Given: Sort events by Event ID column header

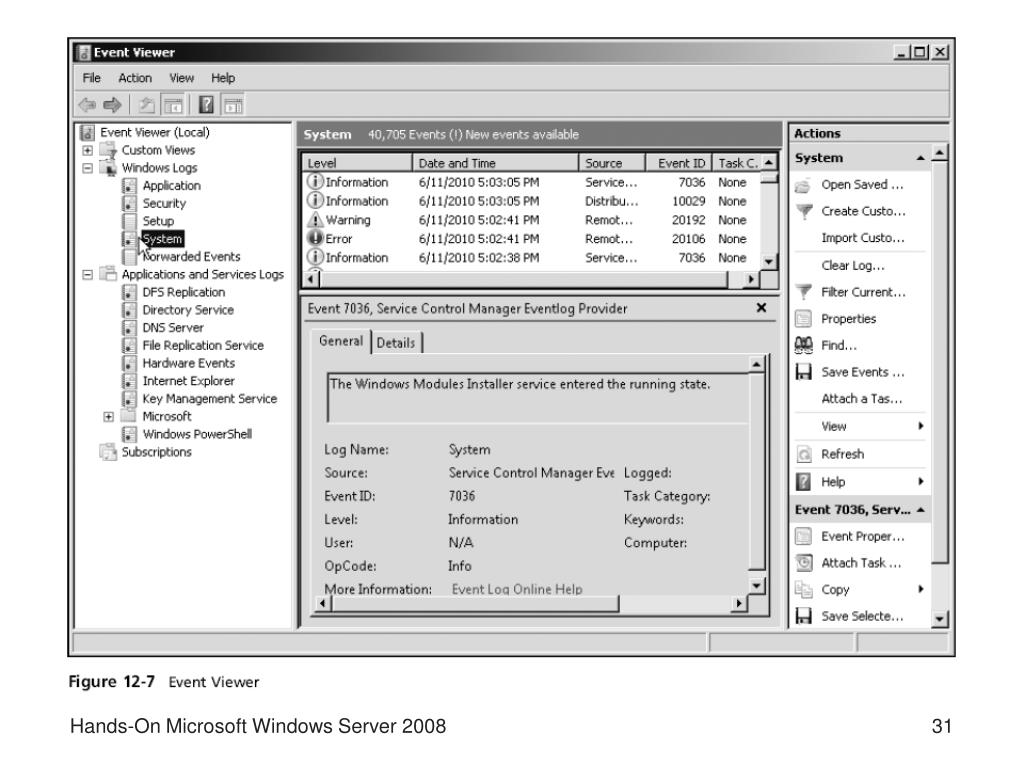Looking at the screenshot, I should 679,163.
